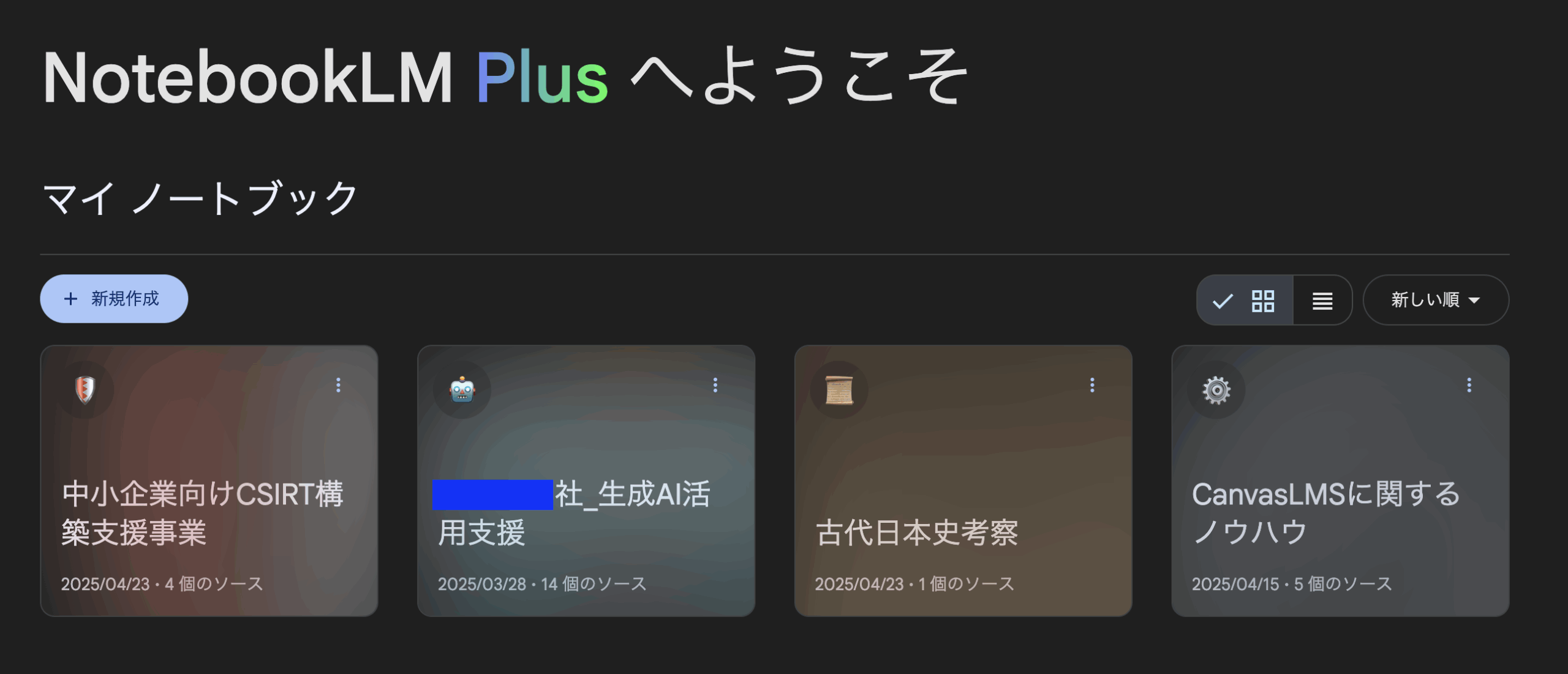Click the マイ ノートブック heading
This screenshot has width=1568, height=674.
(x=200, y=198)
